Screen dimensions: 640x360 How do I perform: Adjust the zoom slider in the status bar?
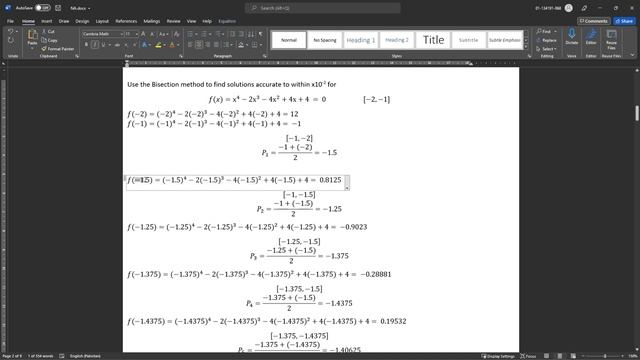(x=605, y=356)
